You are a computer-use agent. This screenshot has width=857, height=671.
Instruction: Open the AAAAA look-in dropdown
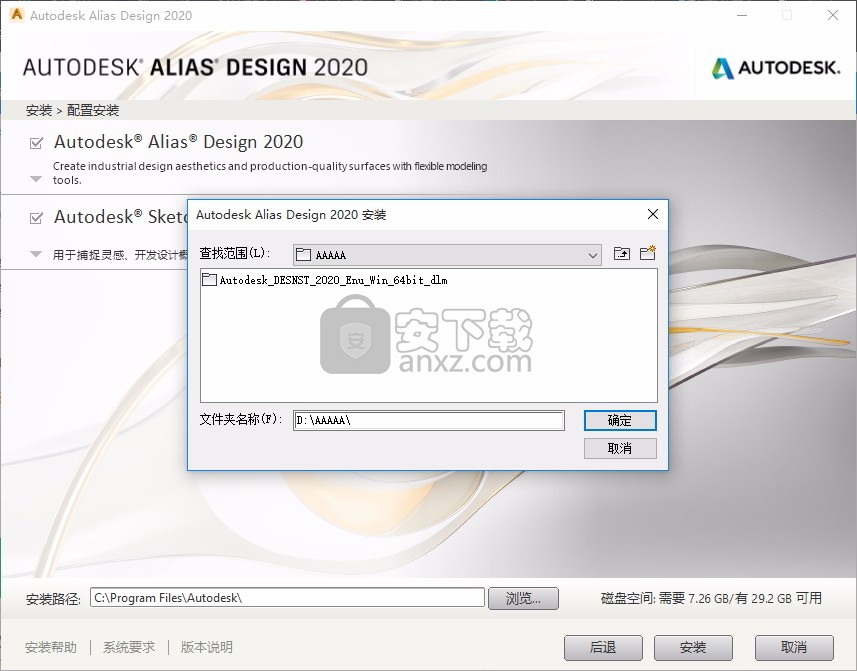click(447, 255)
